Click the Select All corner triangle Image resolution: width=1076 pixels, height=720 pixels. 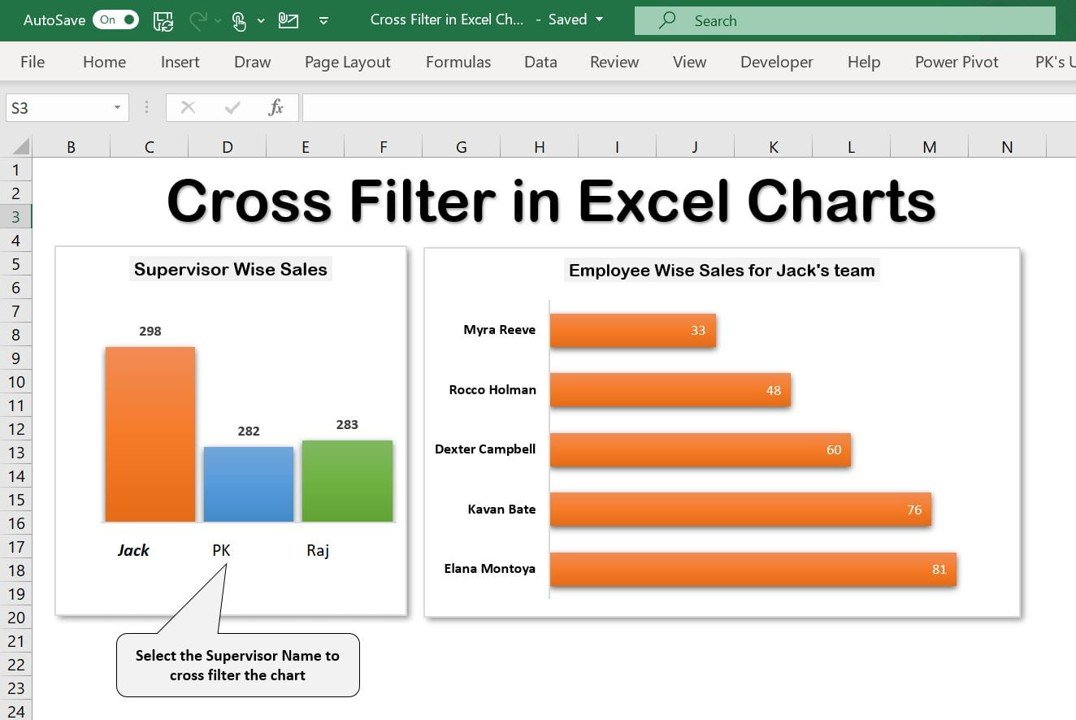coord(21,146)
